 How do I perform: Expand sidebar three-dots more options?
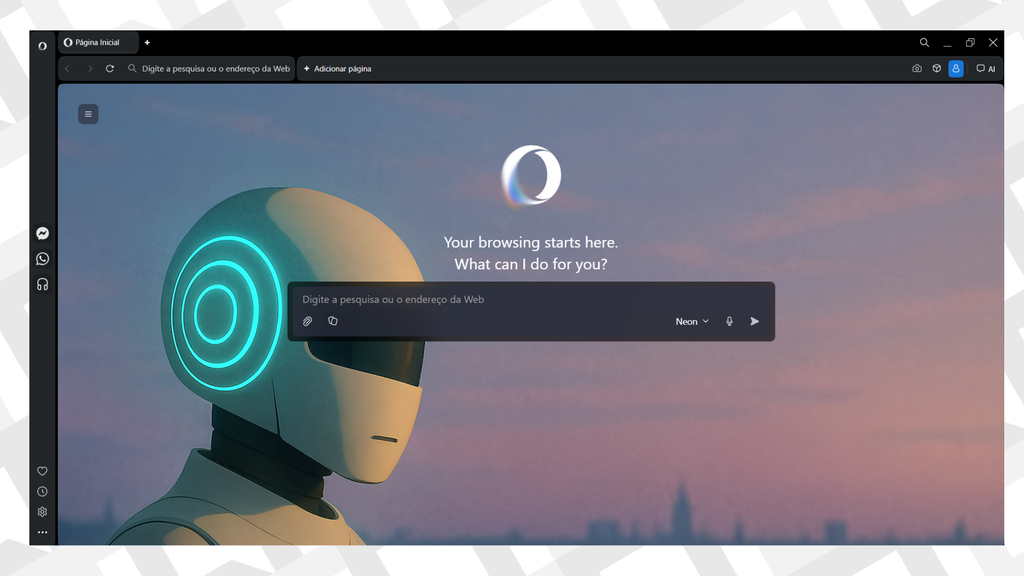[x=42, y=532]
